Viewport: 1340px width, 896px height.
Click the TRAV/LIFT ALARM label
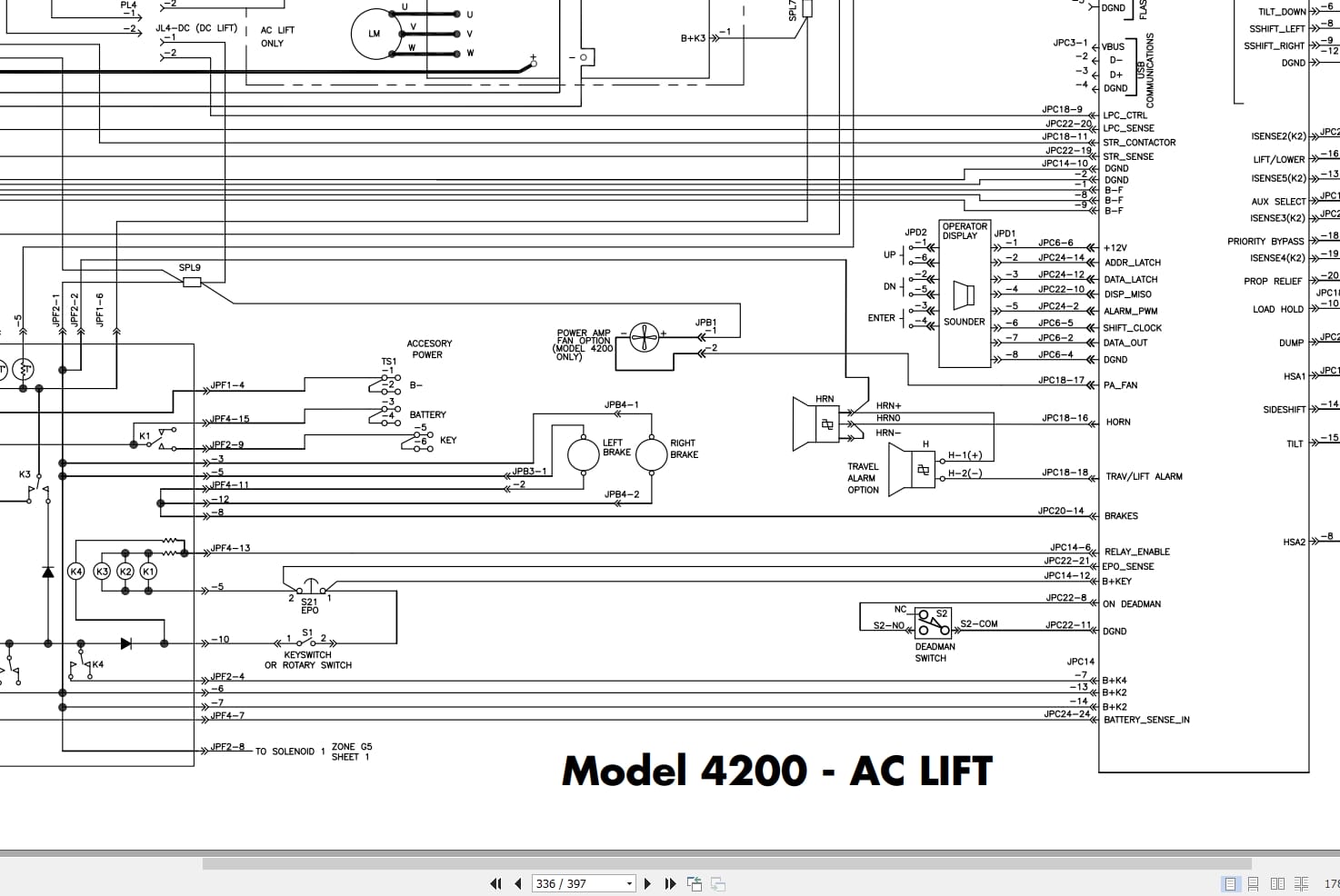1144,476
